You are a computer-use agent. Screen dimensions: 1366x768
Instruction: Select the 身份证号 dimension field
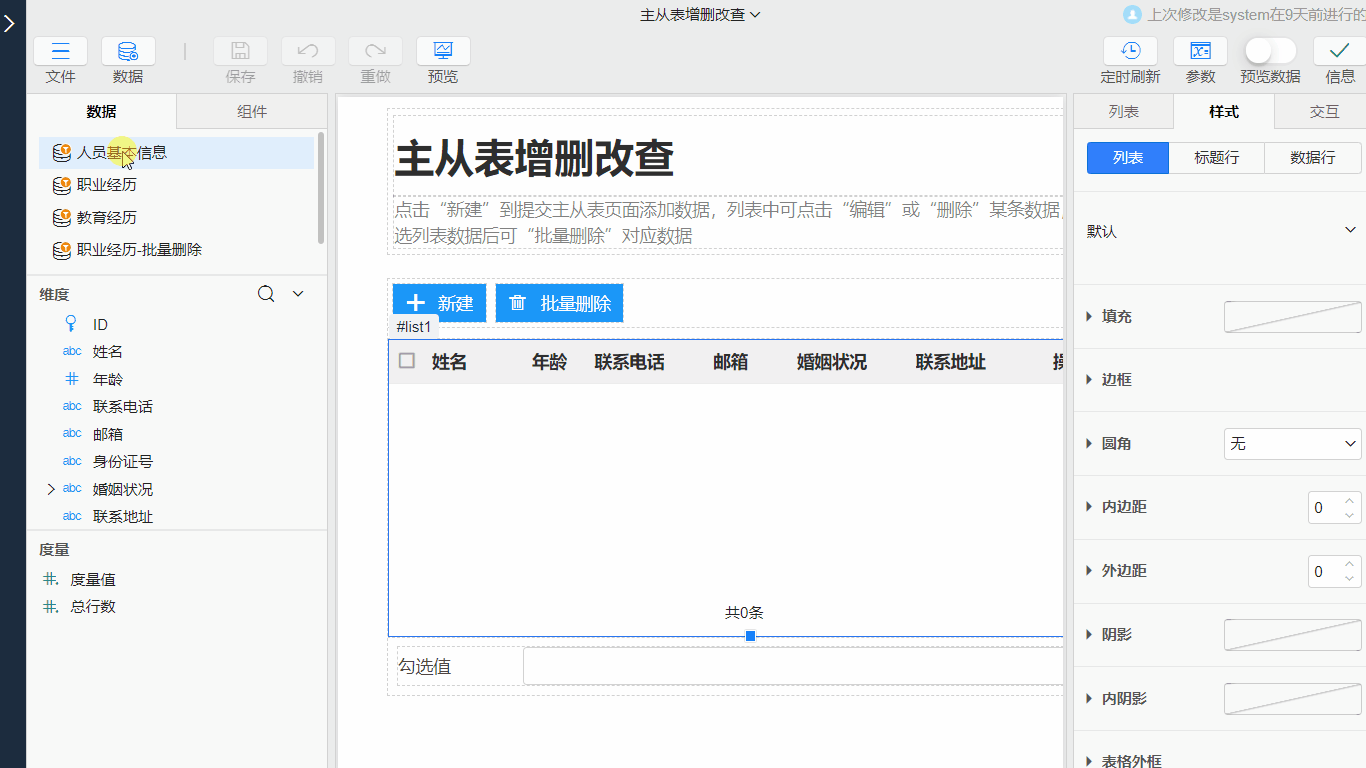[x=123, y=462]
